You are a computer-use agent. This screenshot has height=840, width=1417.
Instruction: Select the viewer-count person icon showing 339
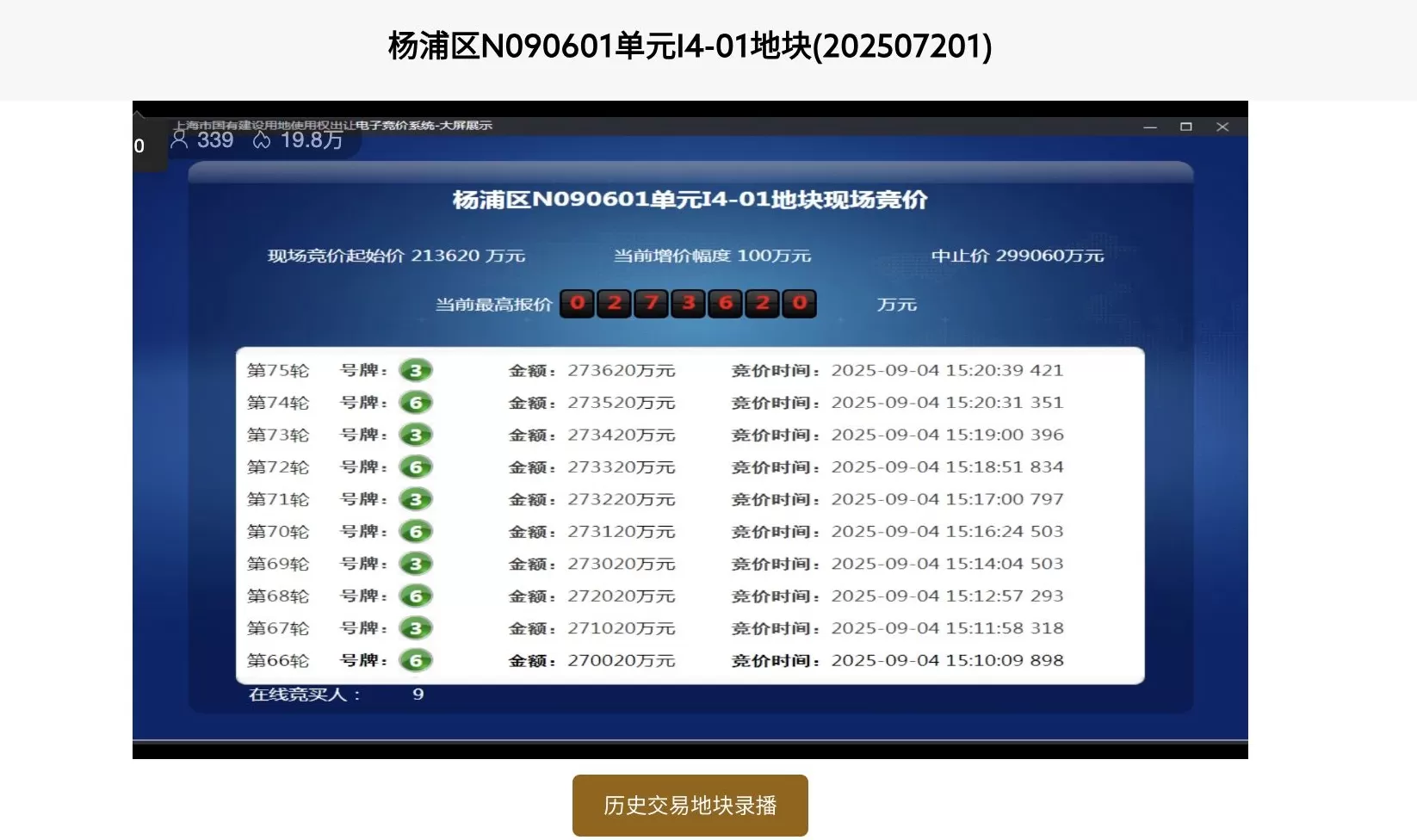click(179, 139)
